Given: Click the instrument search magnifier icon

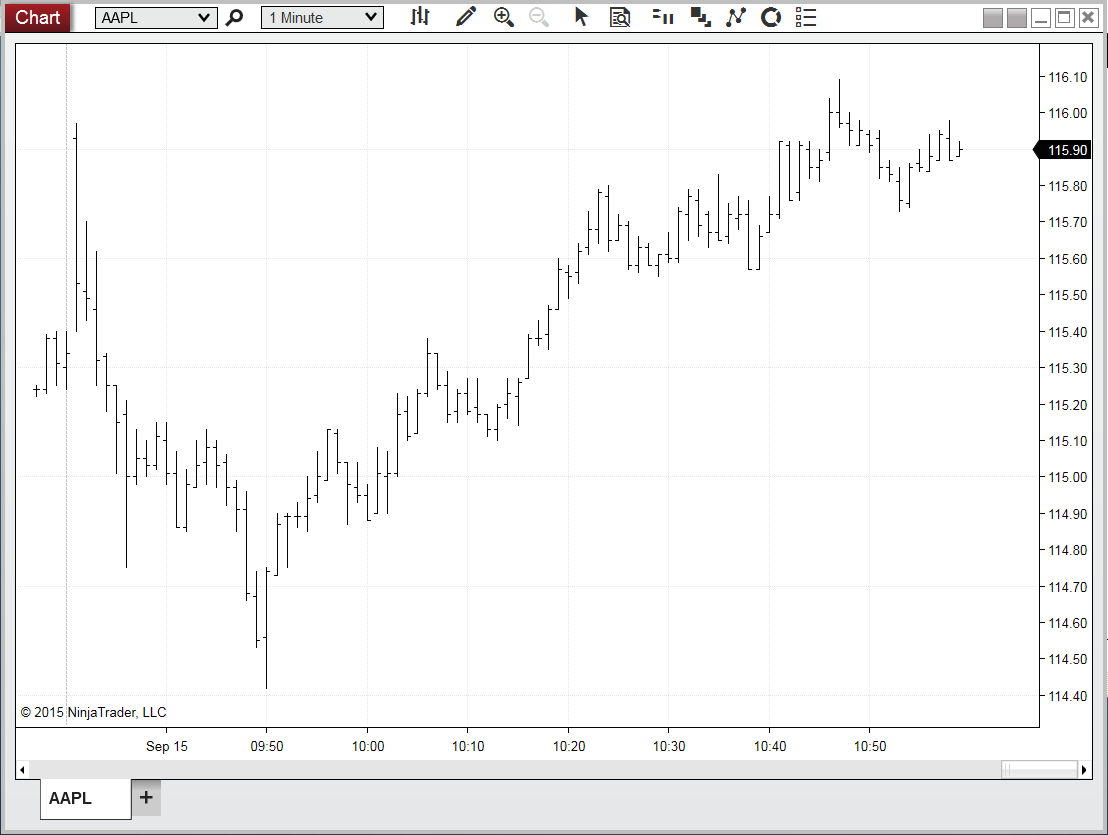Looking at the screenshot, I should coord(235,18).
